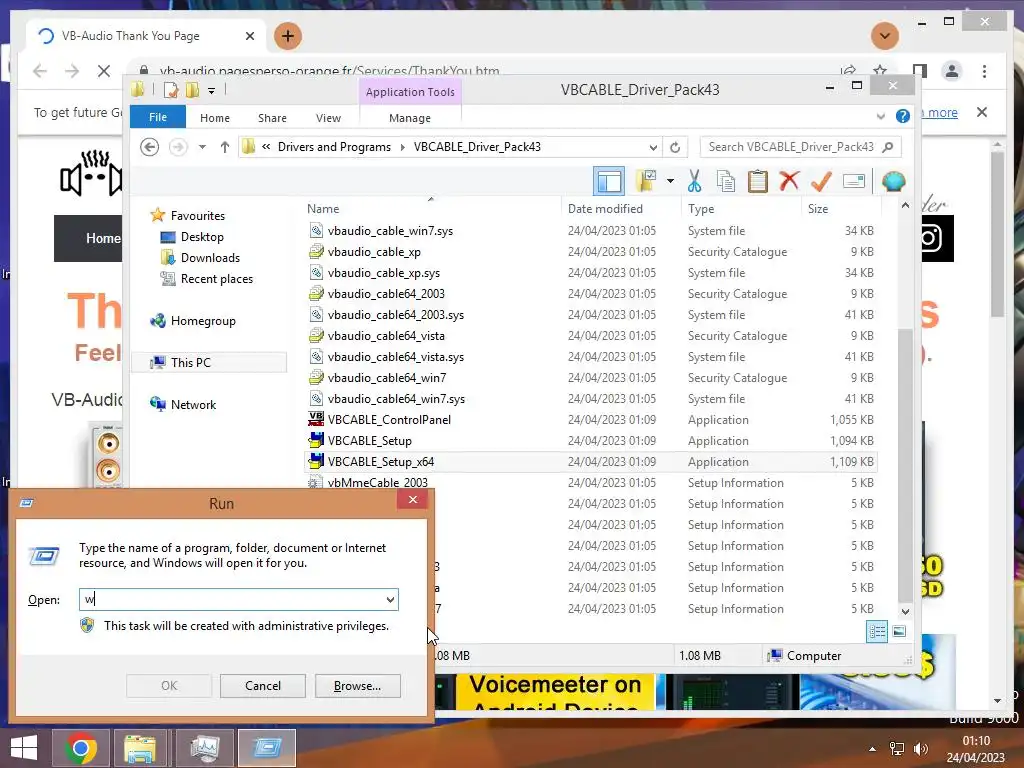This screenshot has width=1024, height=768.
Task: Click Browse... in the Run dialog
Action: point(357,686)
